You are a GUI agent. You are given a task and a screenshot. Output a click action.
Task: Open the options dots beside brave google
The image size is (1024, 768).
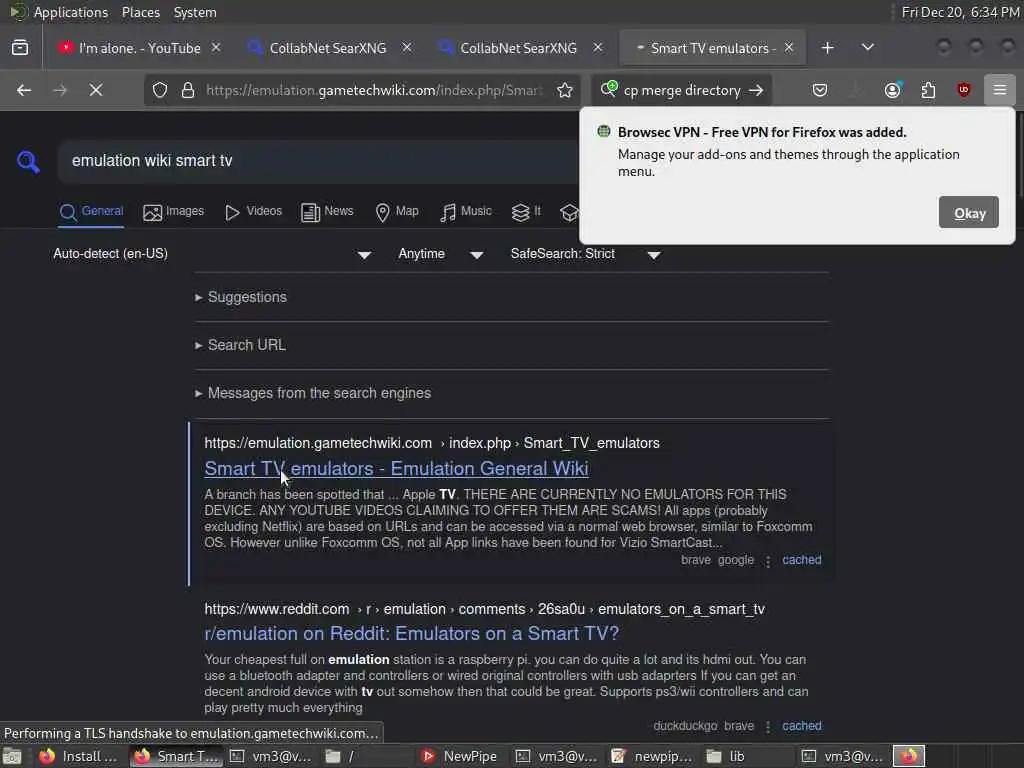[768, 561]
